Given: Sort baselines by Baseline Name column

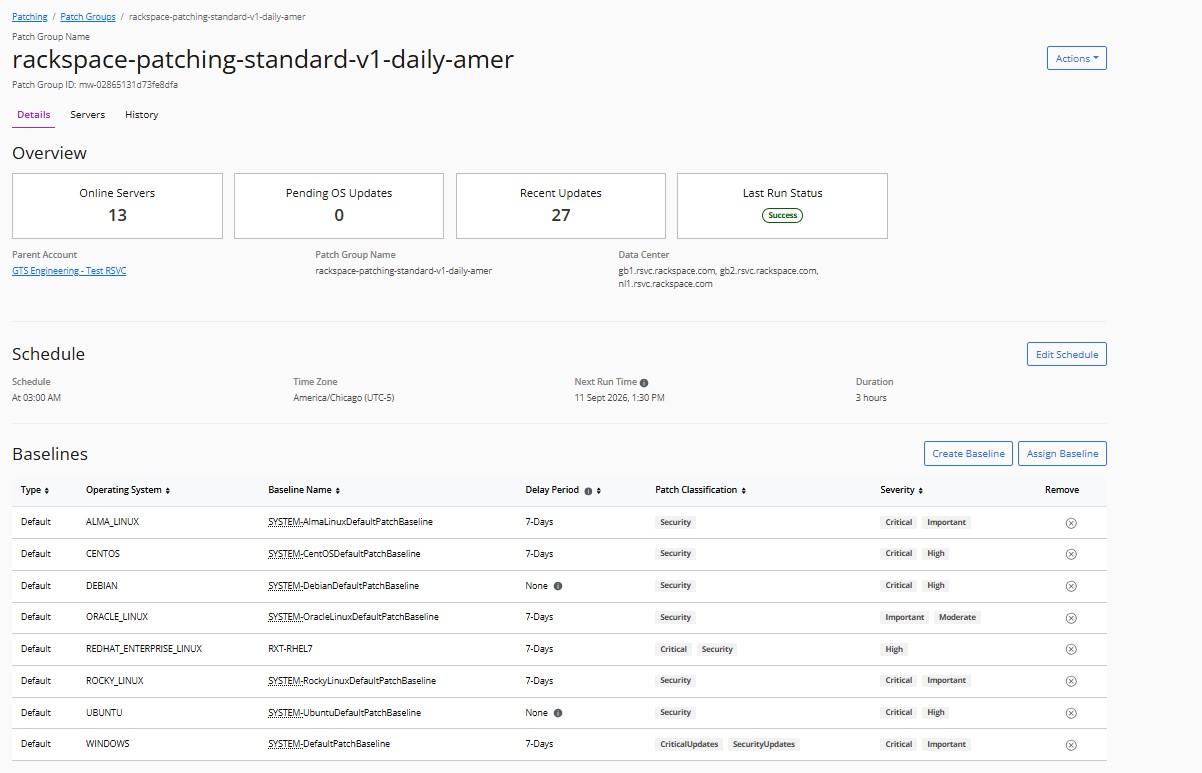Looking at the screenshot, I should [338, 491].
